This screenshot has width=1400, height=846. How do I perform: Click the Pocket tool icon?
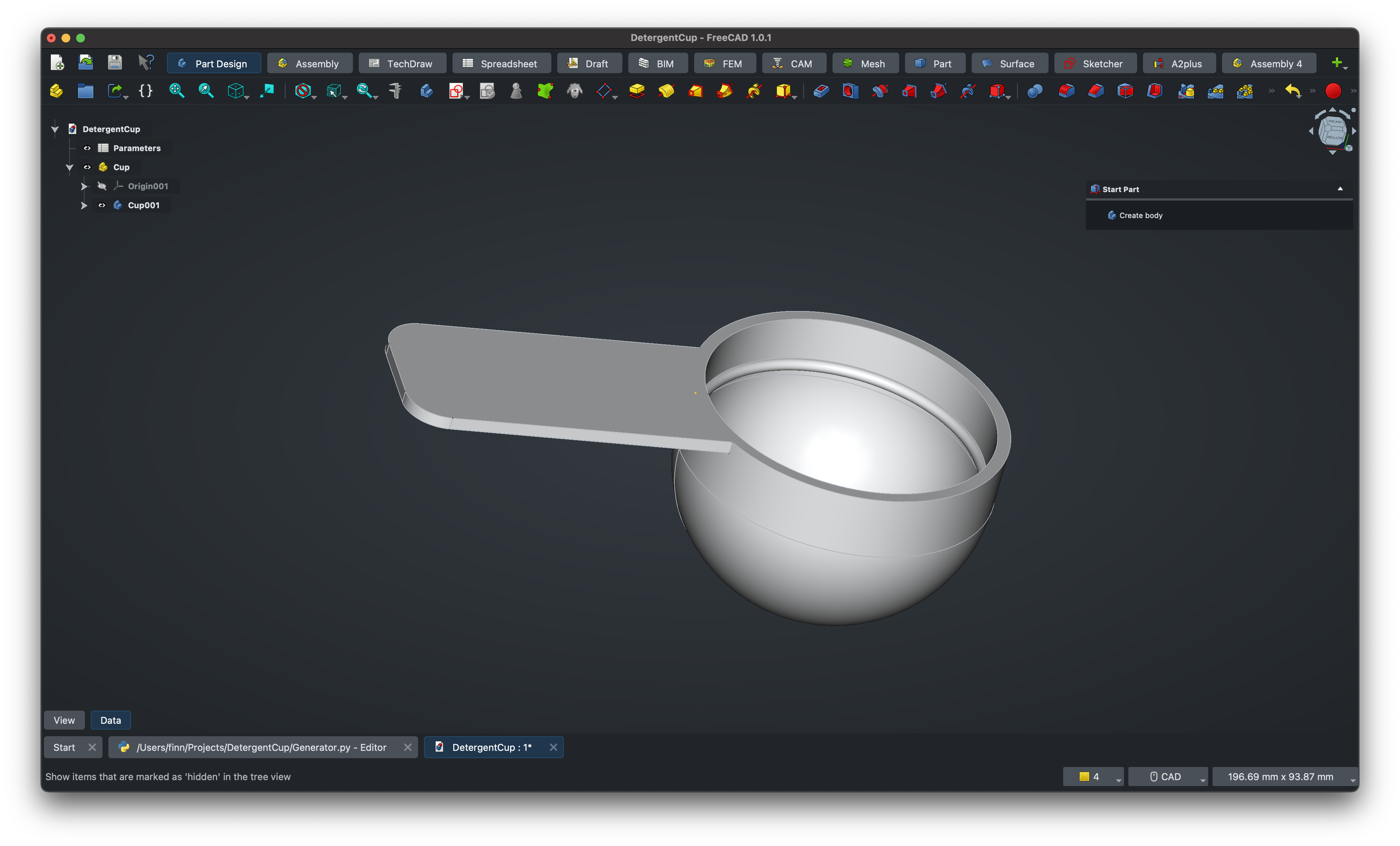821,91
